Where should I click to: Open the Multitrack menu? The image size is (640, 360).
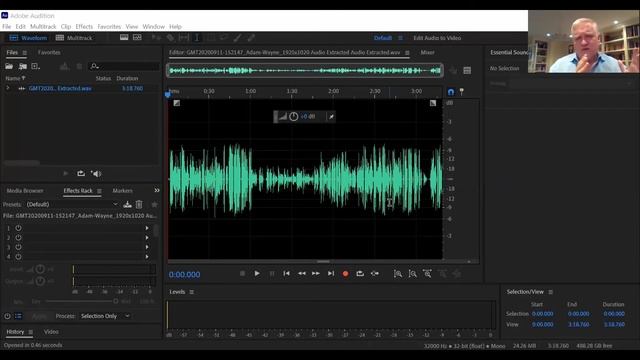[x=43, y=27]
